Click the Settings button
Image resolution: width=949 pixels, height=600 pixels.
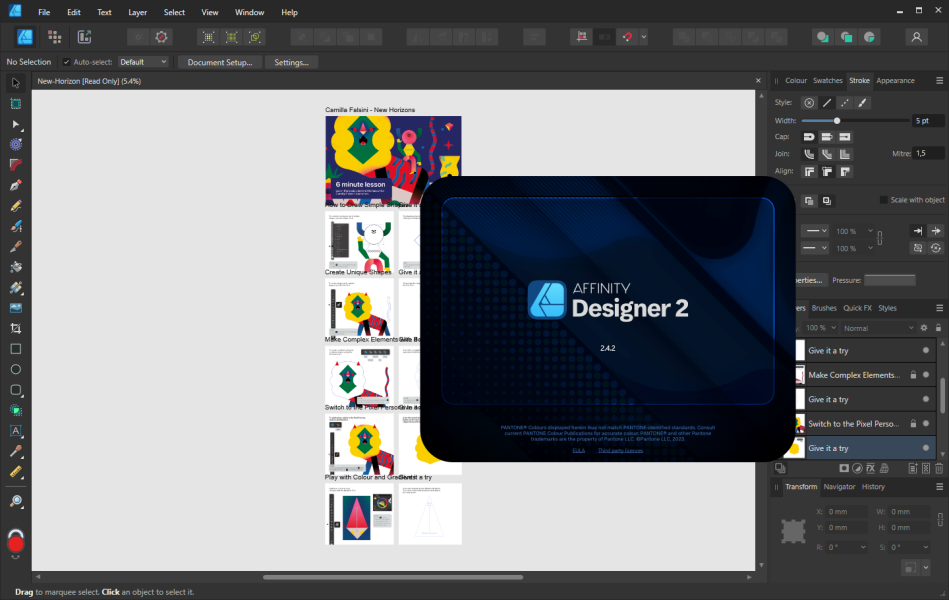pos(291,62)
